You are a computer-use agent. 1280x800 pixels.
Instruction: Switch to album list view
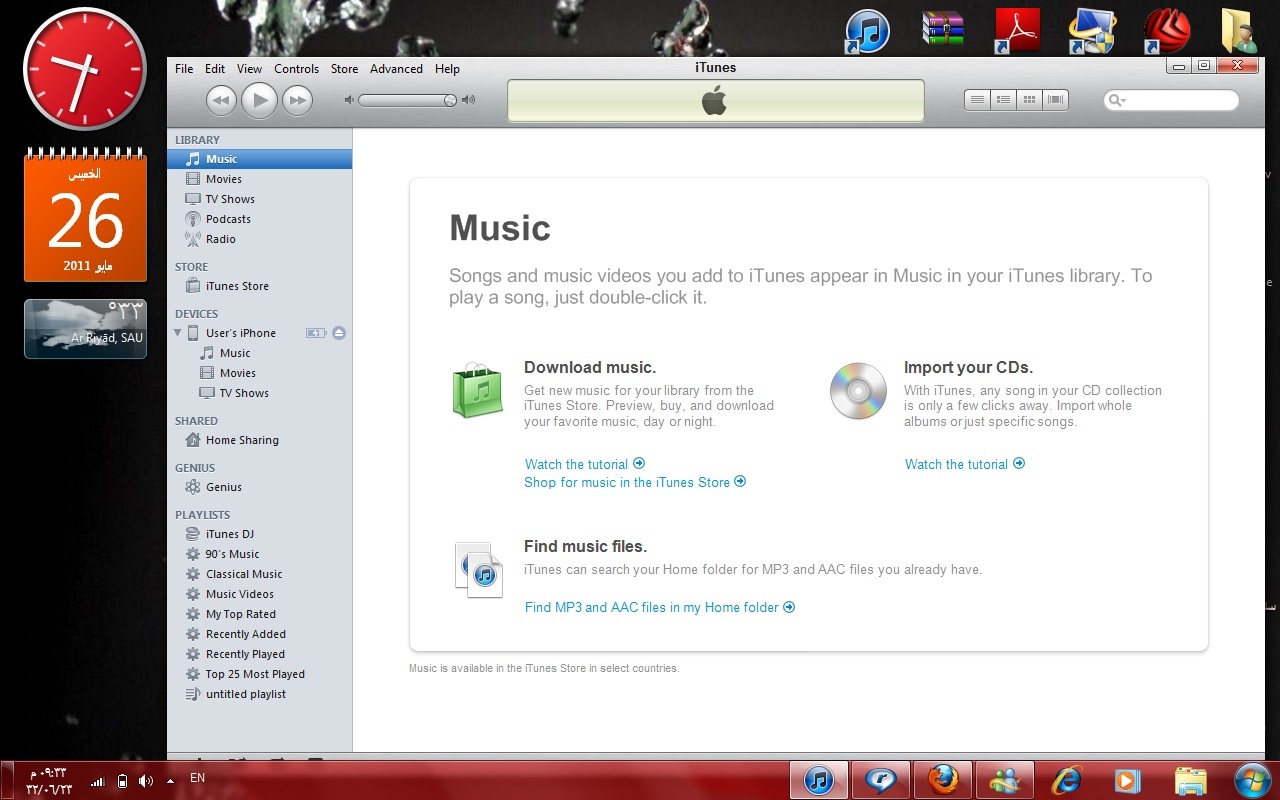tap(1003, 100)
